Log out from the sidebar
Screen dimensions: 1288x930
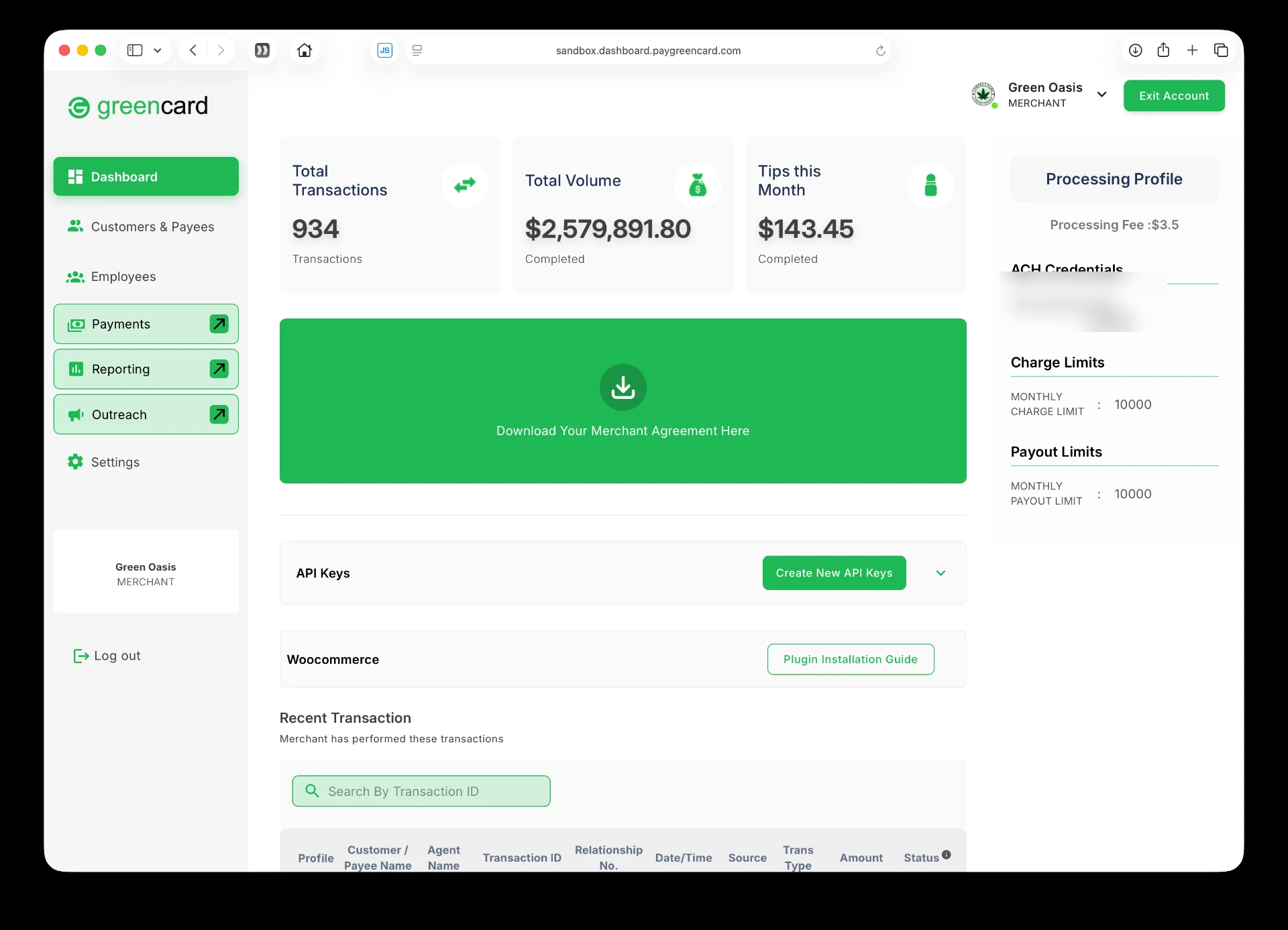[x=107, y=656]
